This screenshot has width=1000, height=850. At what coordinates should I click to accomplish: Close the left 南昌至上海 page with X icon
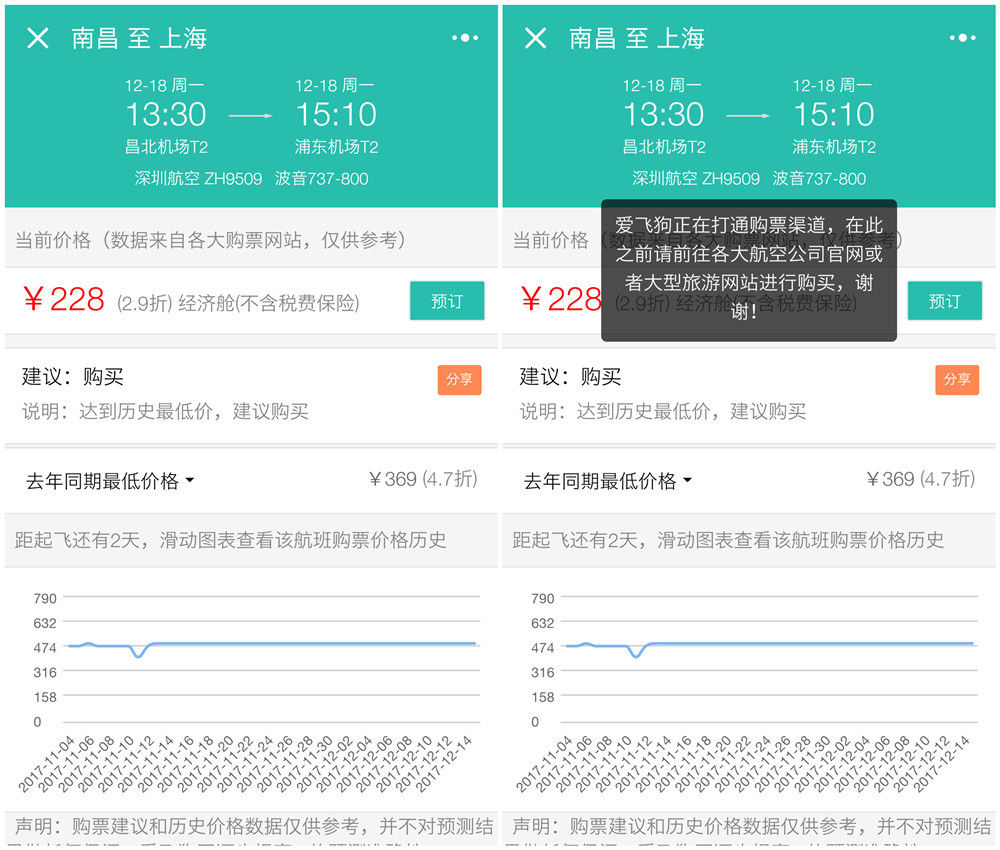[x=38, y=38]
